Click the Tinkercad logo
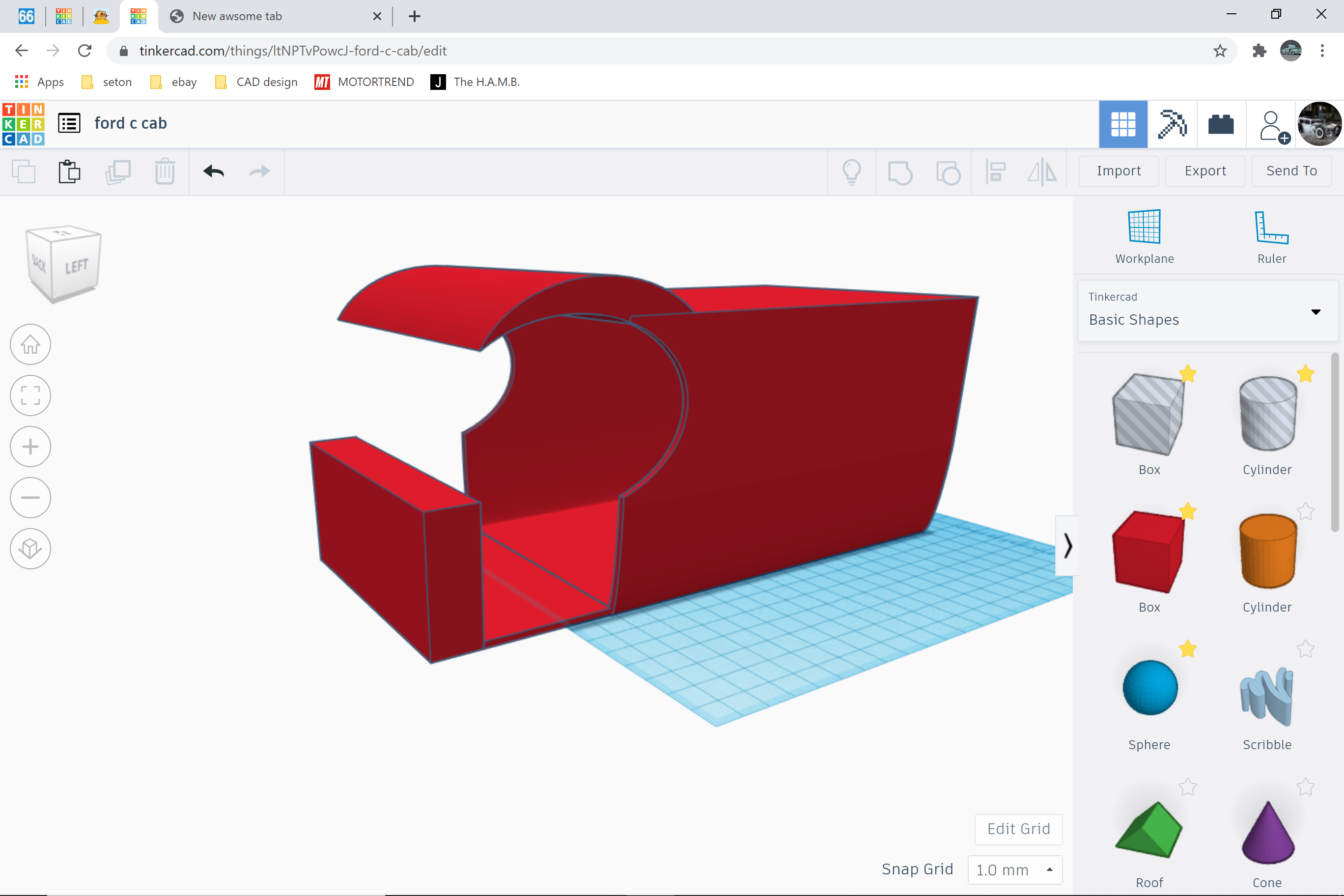Image resolution: width=1344 pixels, height=896 pixels. coord(24,124)
